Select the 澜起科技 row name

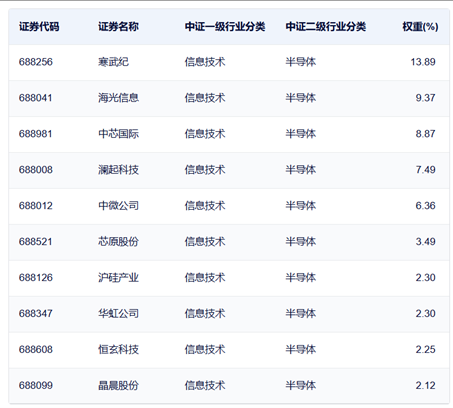(x=118, y=170)
